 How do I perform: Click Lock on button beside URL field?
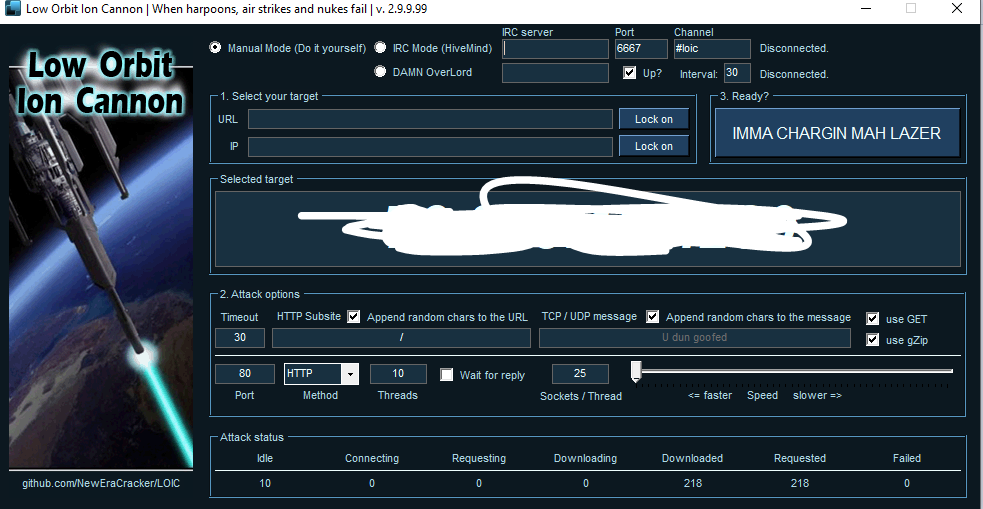click(x=654, y=119)
